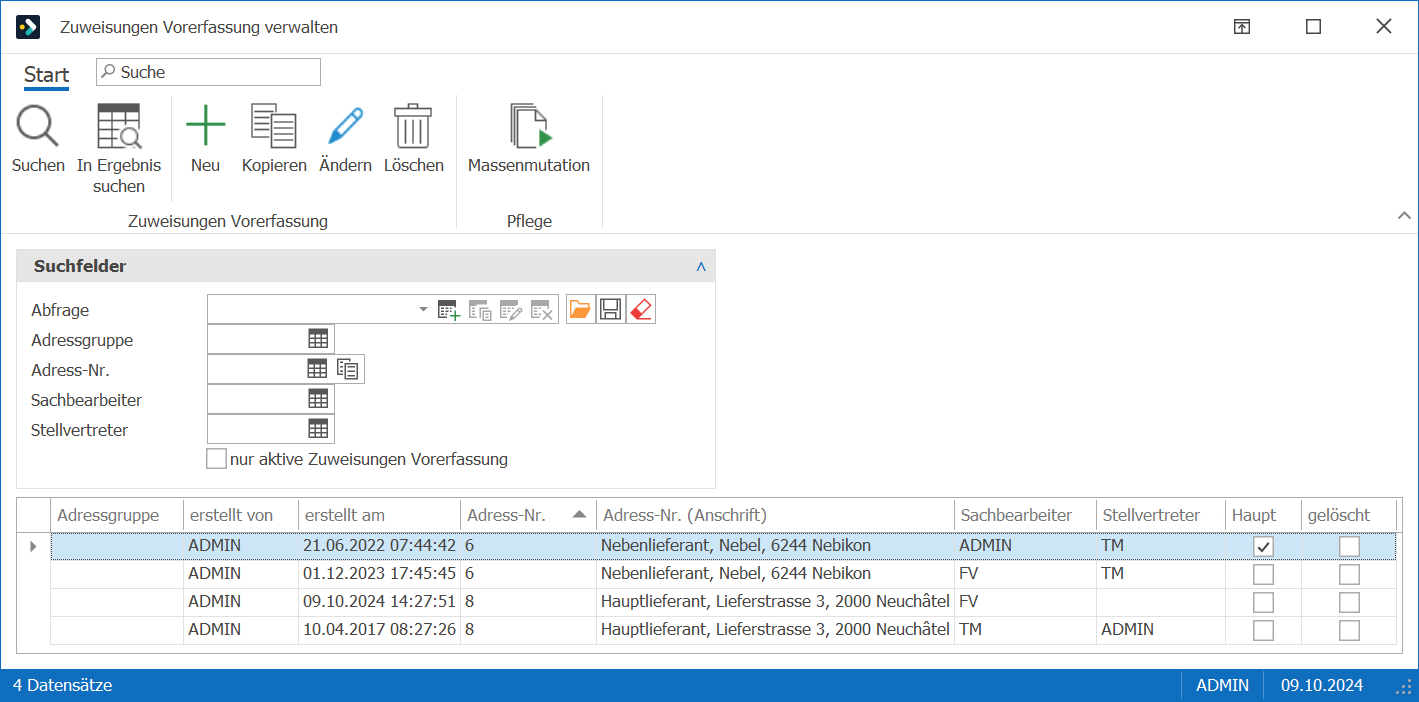Check Haupt for the 09.10.2024 14:27:51 row

(1264, 602)
